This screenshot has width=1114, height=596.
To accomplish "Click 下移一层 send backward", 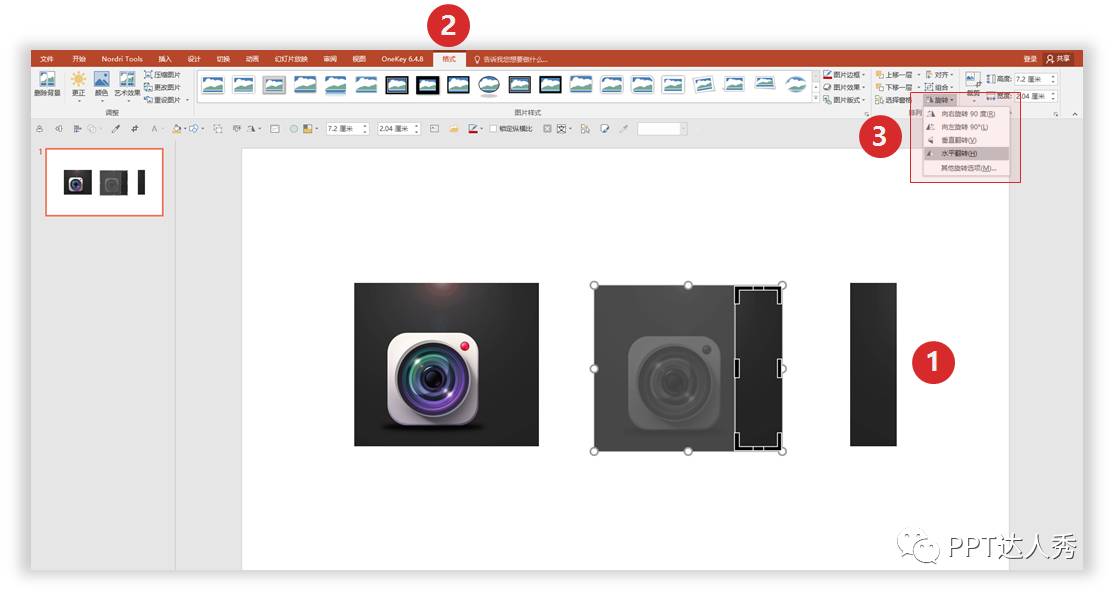I will coord(894,87).
